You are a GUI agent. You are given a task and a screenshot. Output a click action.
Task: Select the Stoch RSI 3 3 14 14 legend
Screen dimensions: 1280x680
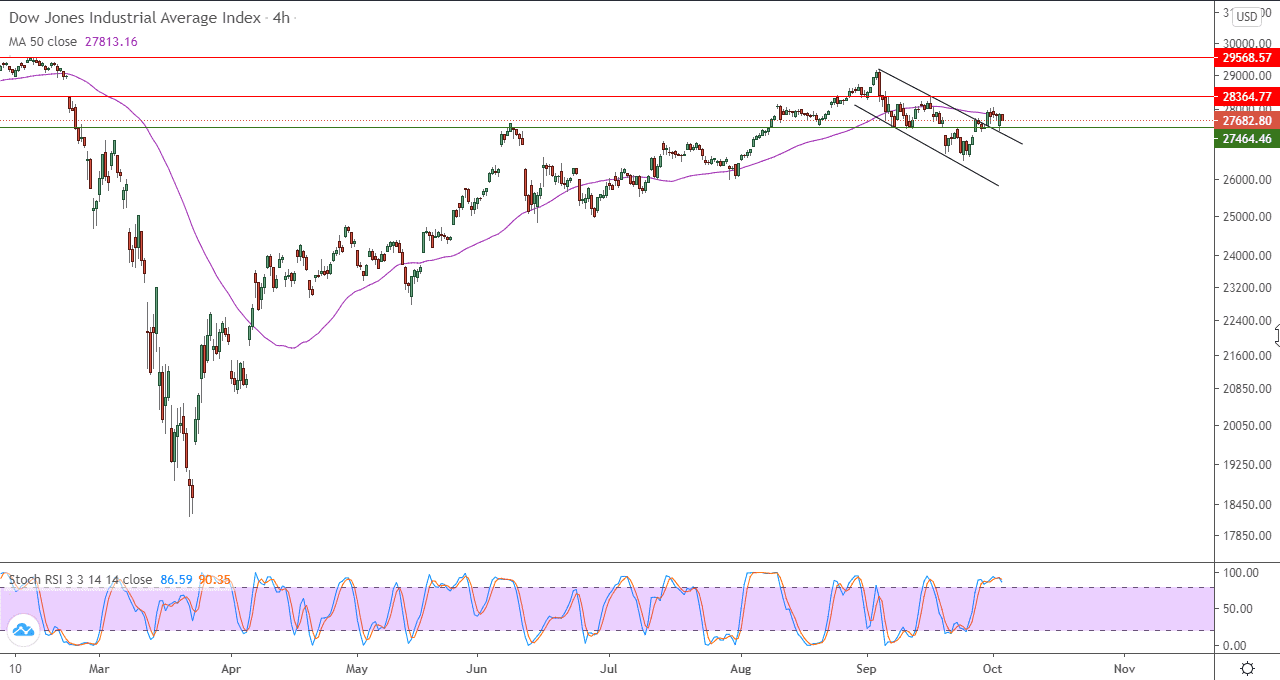coord(81,579)
